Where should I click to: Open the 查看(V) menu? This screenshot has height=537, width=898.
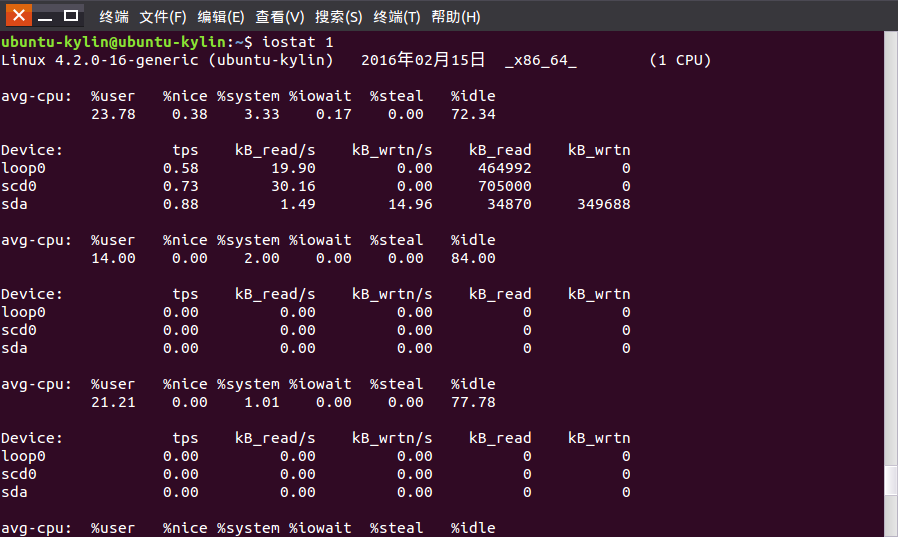point(279,17)
